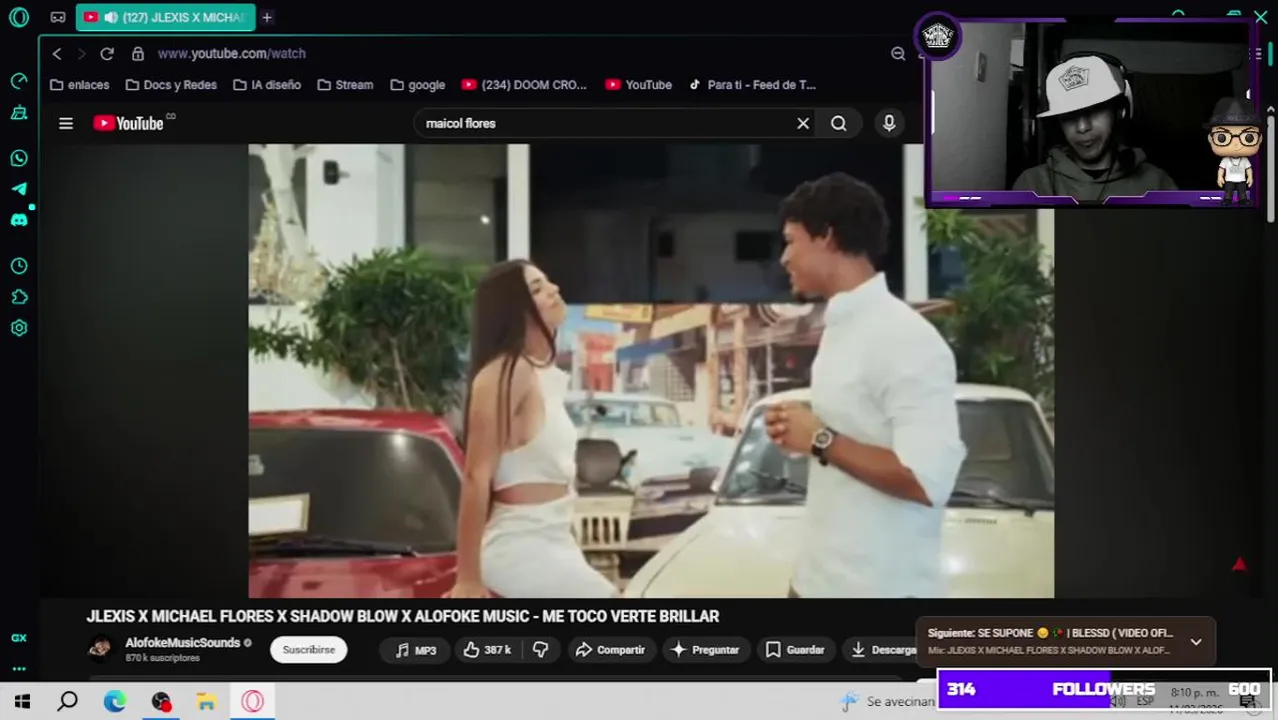Click the Descargar download button
This screenshot has width=1278, height=720.
[x=880, y=650]
